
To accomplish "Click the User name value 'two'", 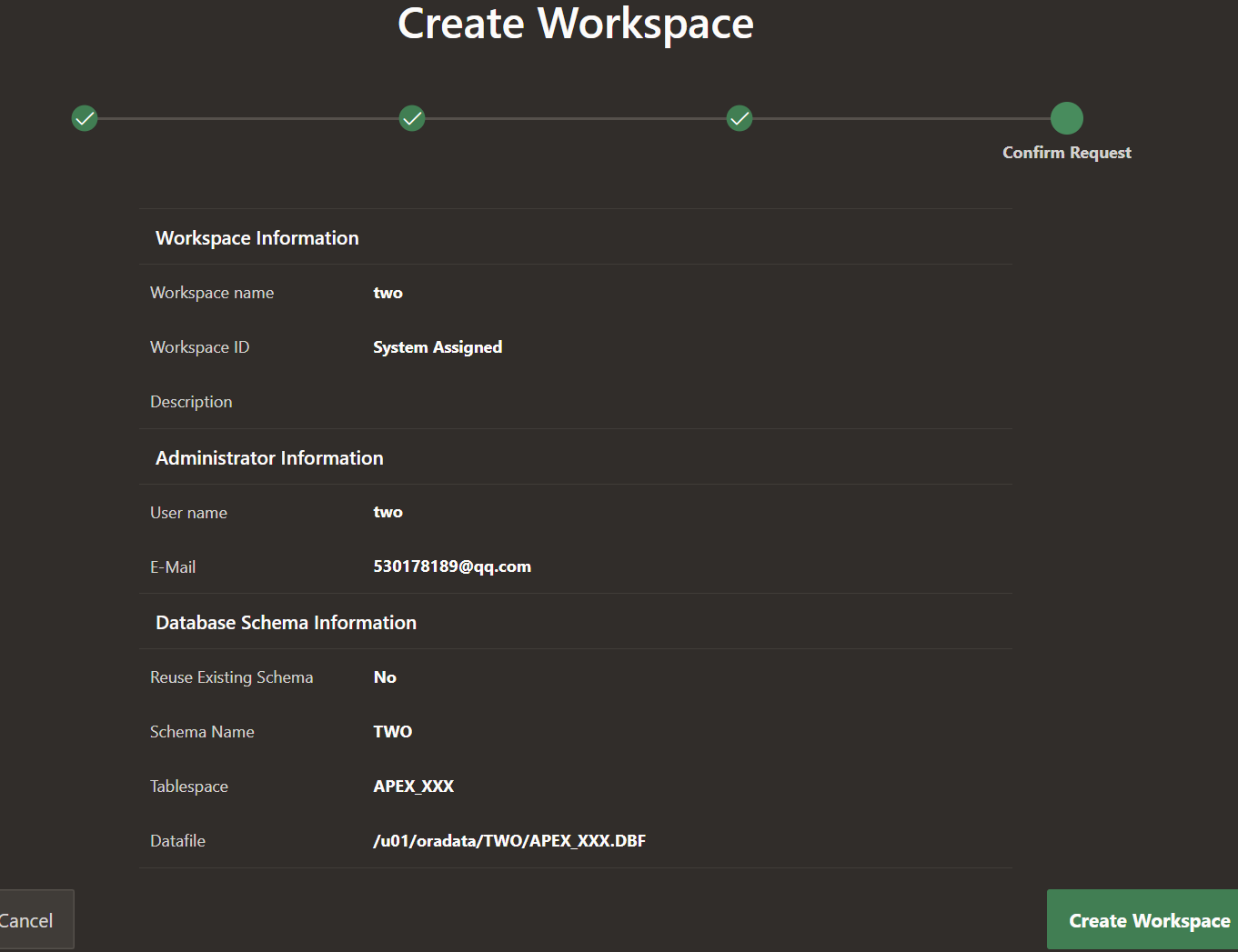I will (x=388, y=512).
